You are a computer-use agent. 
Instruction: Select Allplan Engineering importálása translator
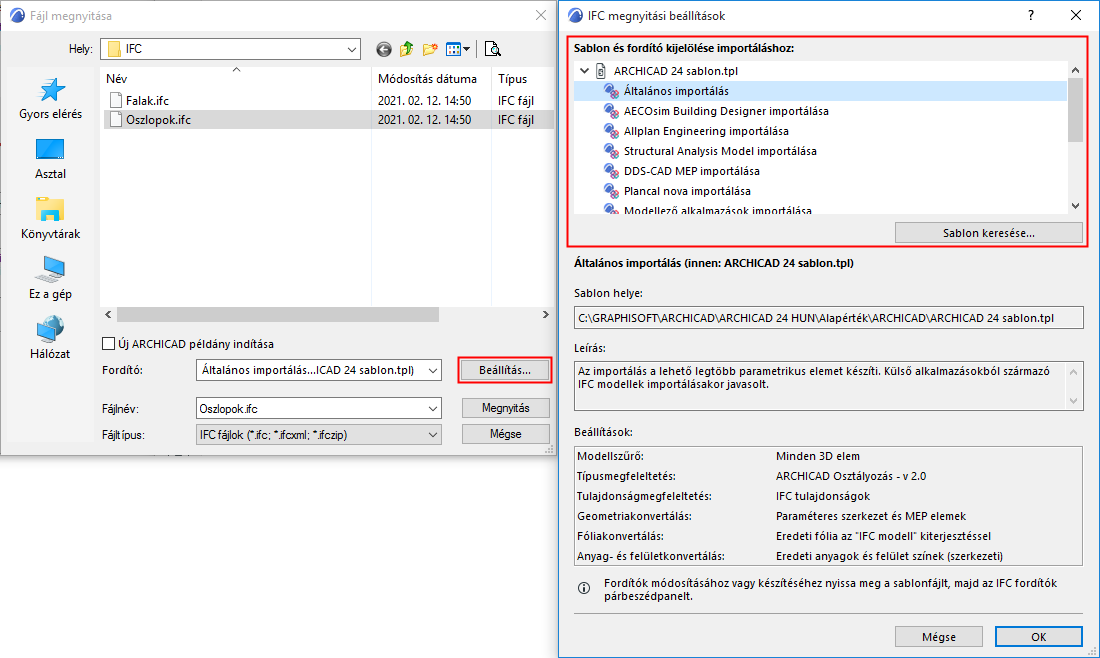706,131
